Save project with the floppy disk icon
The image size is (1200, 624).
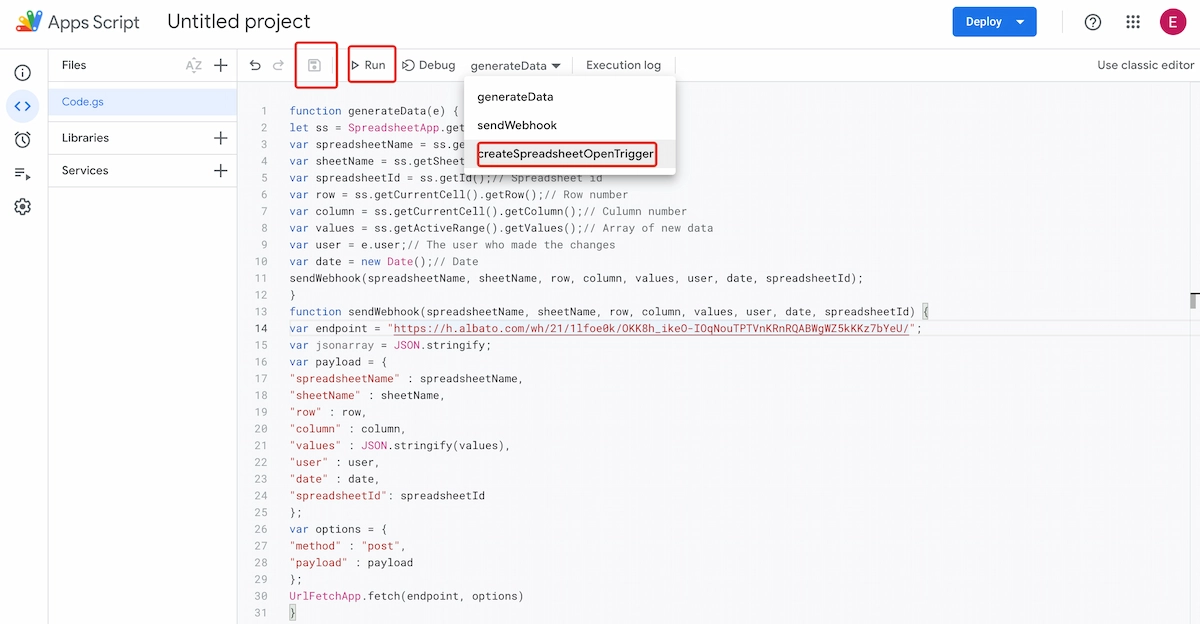(314, 65)
